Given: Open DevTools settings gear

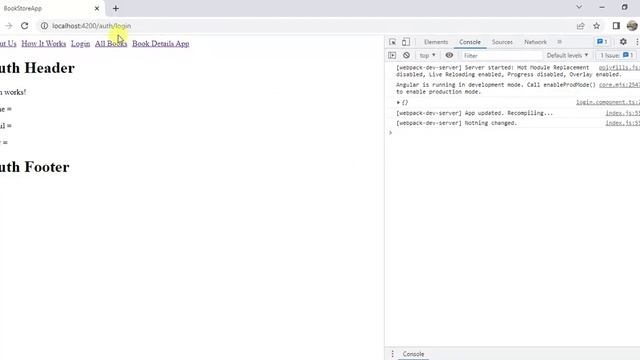Looking at the screenshot, I should coord(623,42).
